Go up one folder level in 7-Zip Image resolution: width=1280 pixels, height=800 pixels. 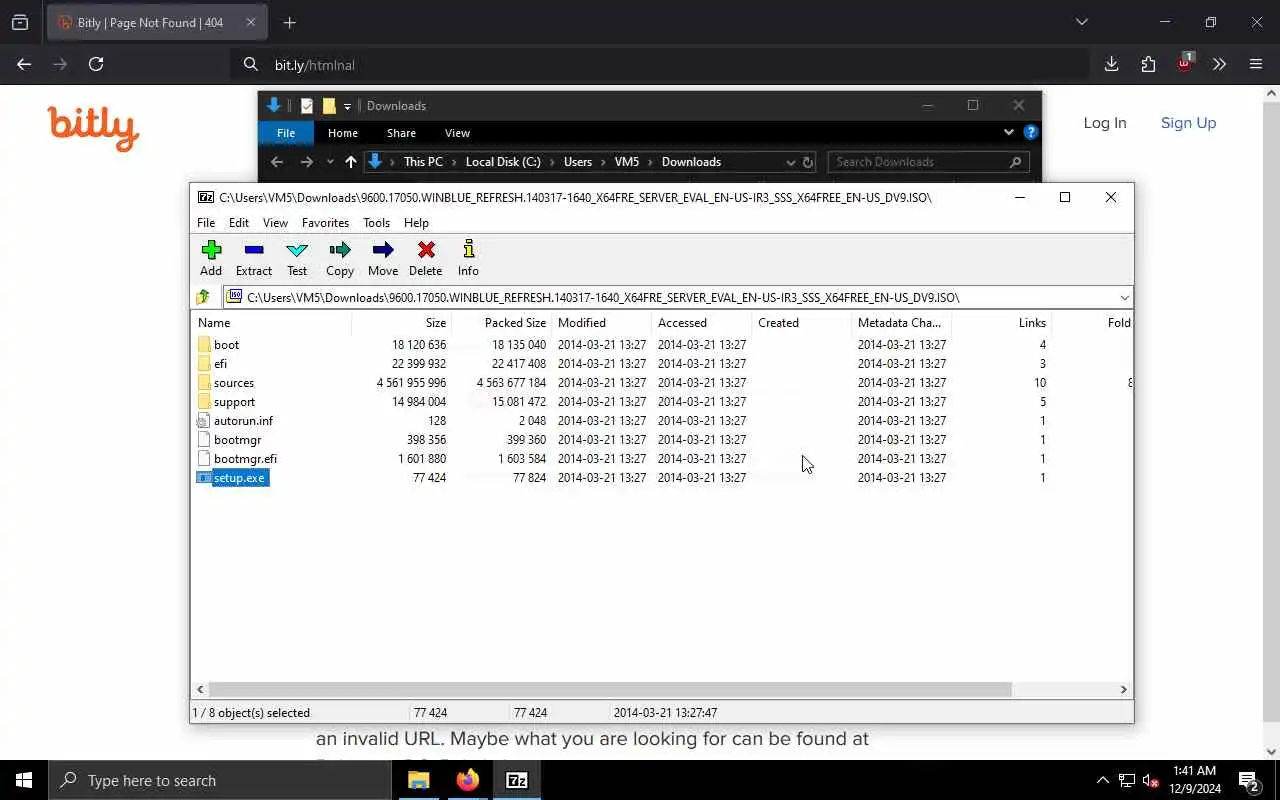coord(204,297)
